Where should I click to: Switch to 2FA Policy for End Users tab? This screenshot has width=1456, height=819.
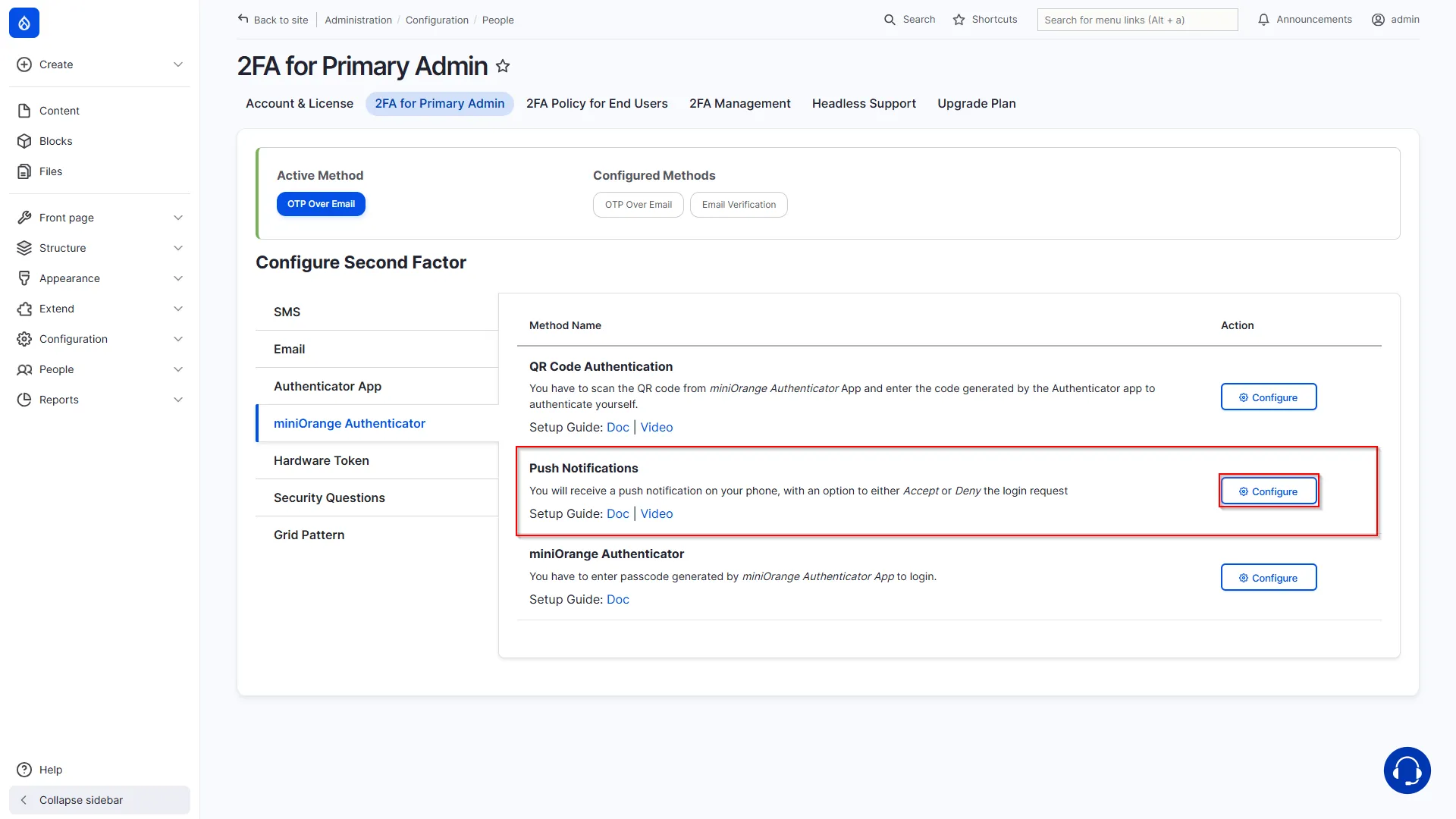(x=597, y=104)
